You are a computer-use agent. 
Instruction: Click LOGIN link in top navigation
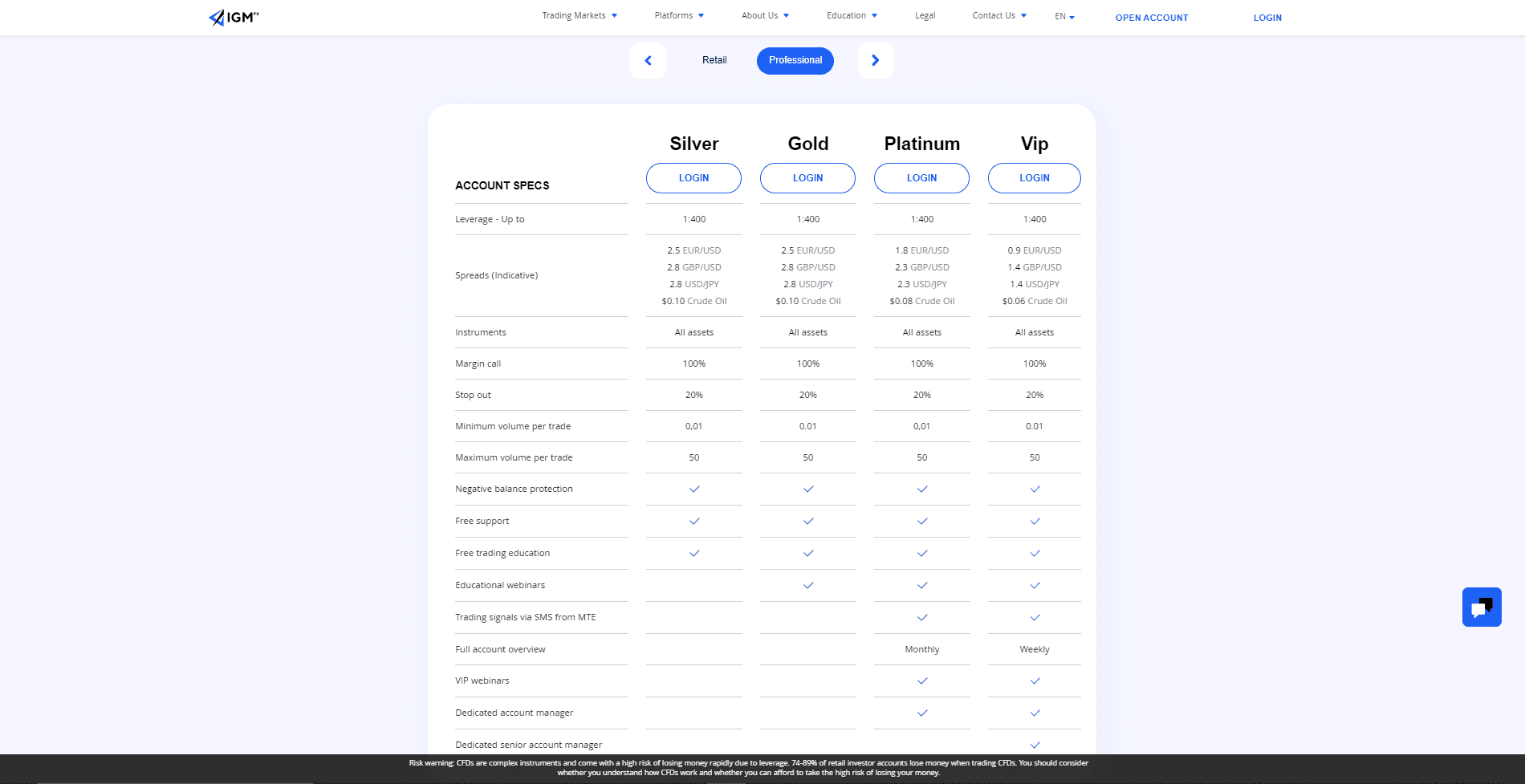[x=1267, y=18]
